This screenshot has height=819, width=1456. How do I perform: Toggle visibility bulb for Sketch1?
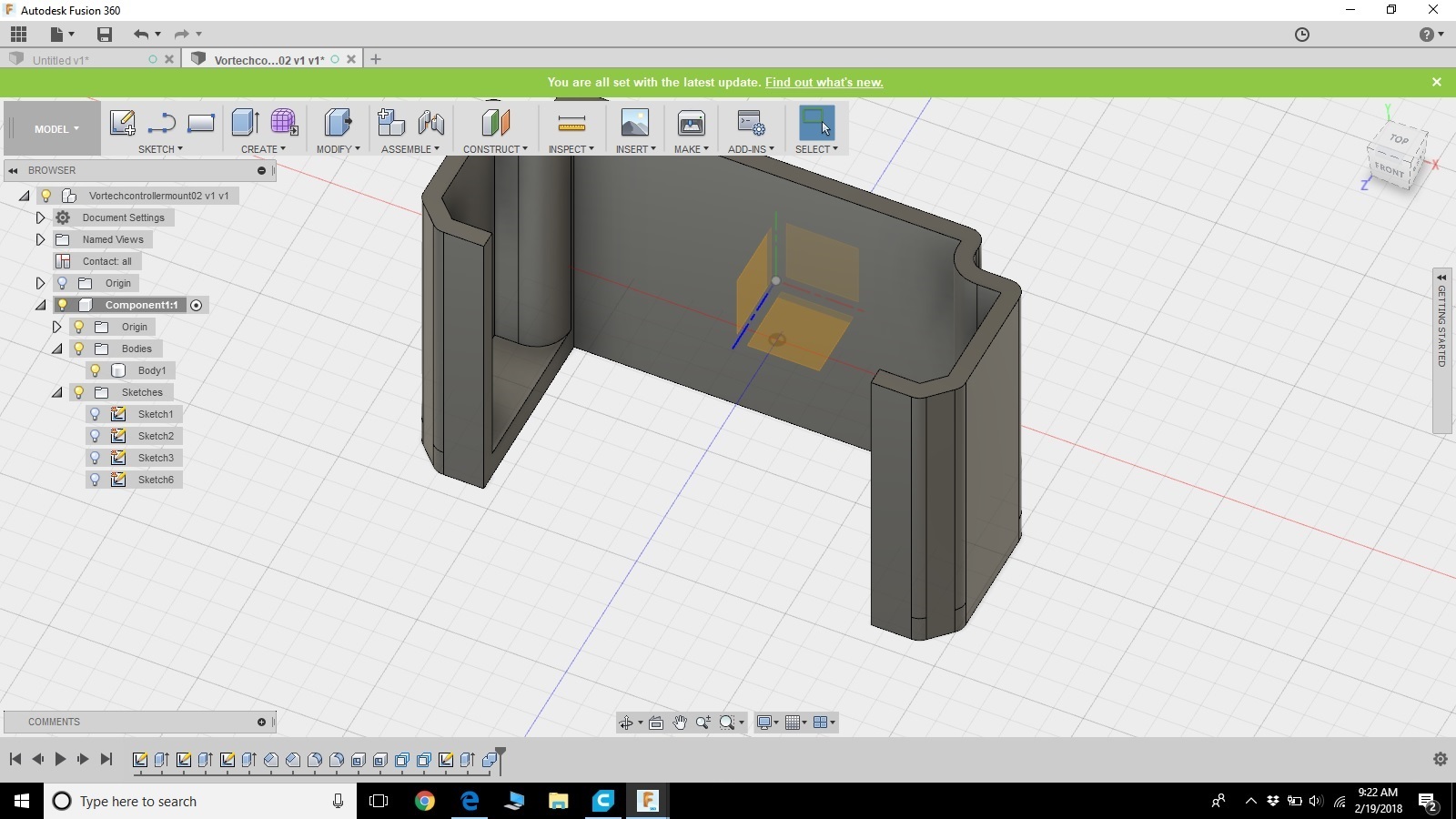[x=95, y=414]
